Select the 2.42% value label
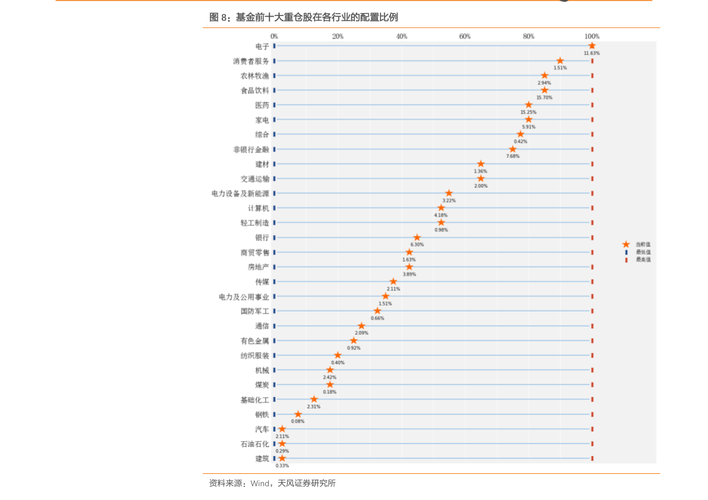This screenshot has height=500, width=708. pyautogui.click(x=330, y=377)
